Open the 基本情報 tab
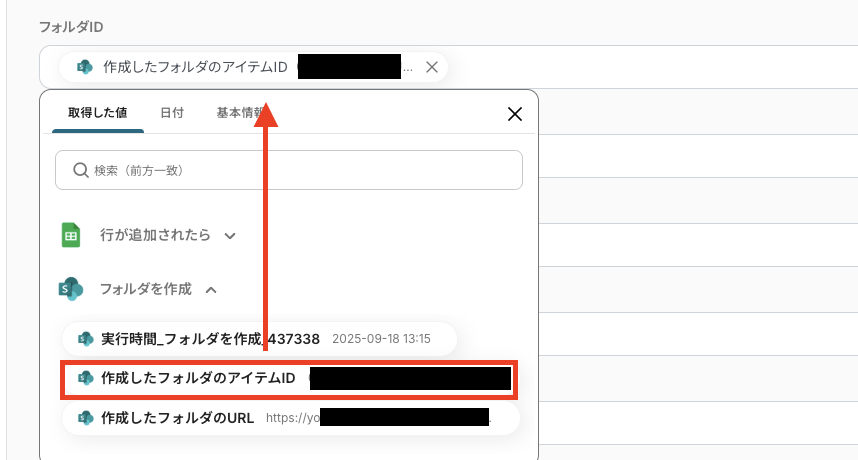 point(240,113)
